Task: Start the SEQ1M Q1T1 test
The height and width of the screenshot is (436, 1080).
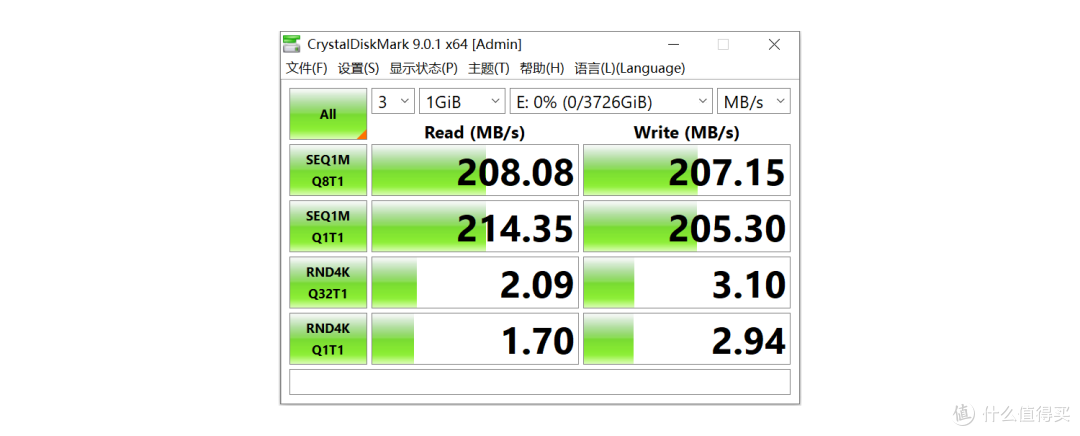Action: tap(328, 227)
